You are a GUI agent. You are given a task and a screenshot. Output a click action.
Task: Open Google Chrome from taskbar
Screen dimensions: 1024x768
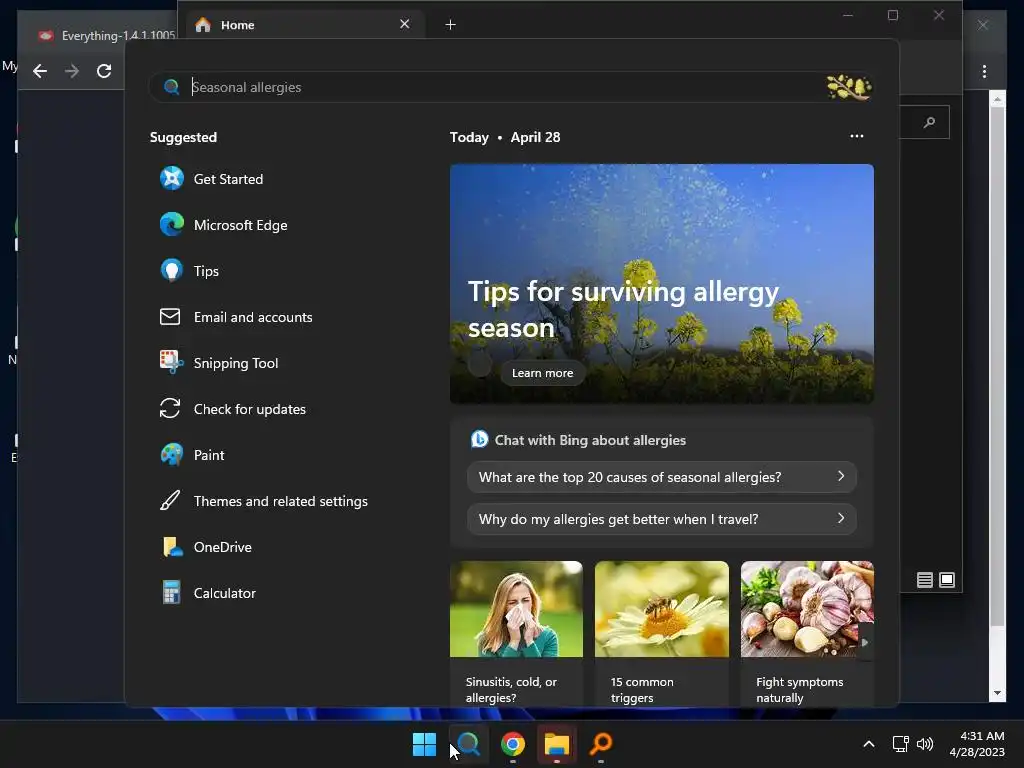point(513,744)
